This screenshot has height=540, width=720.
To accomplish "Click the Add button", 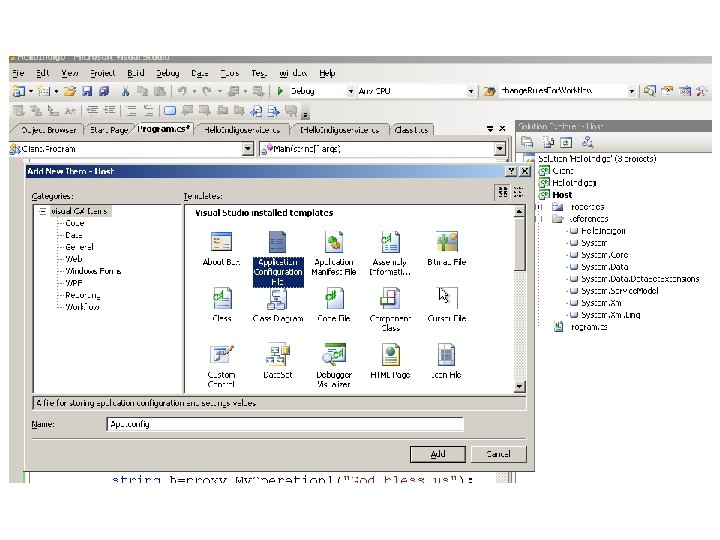I will (x=438, y=454).
